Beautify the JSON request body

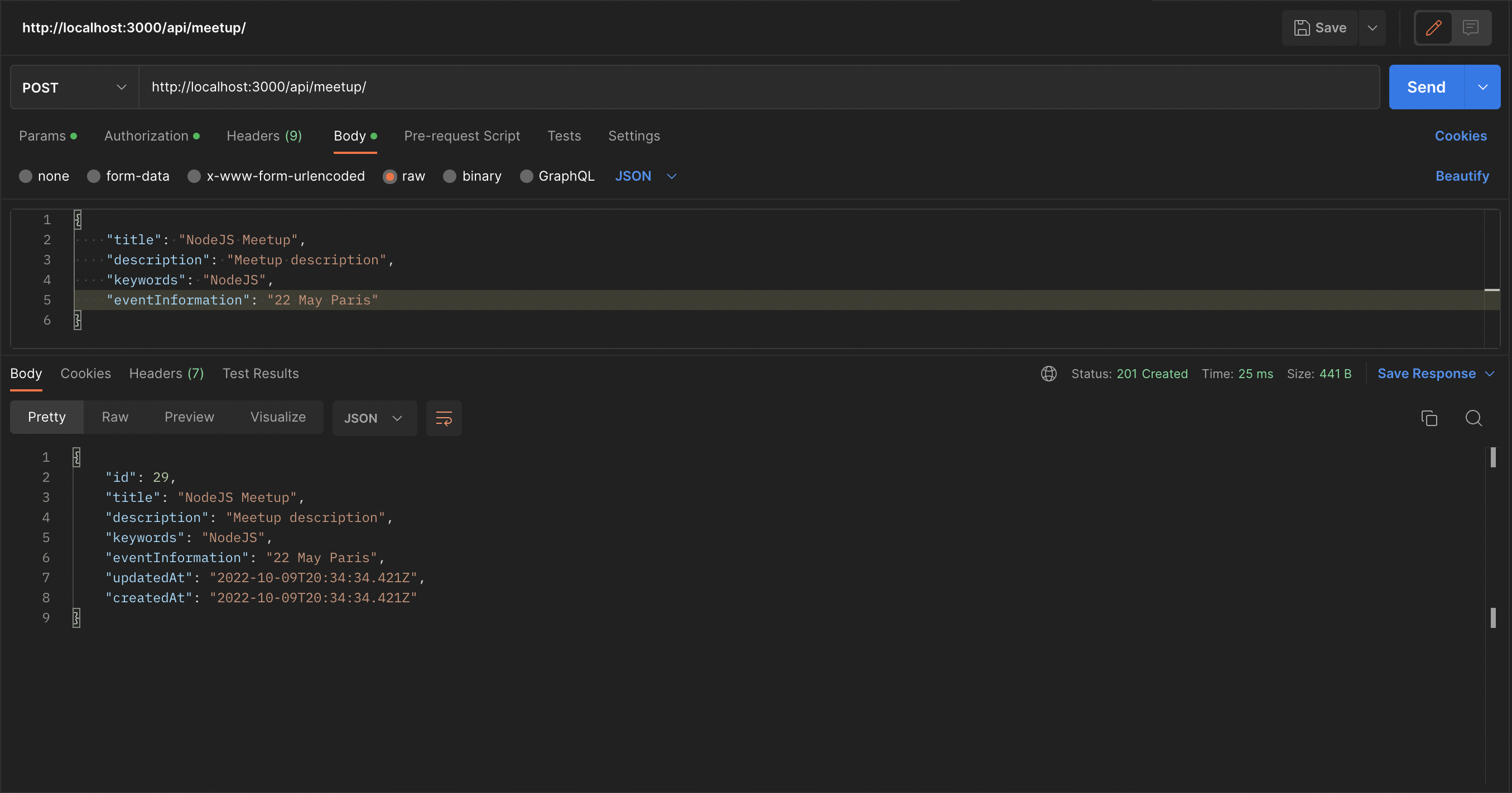[x=1462, y=176]
